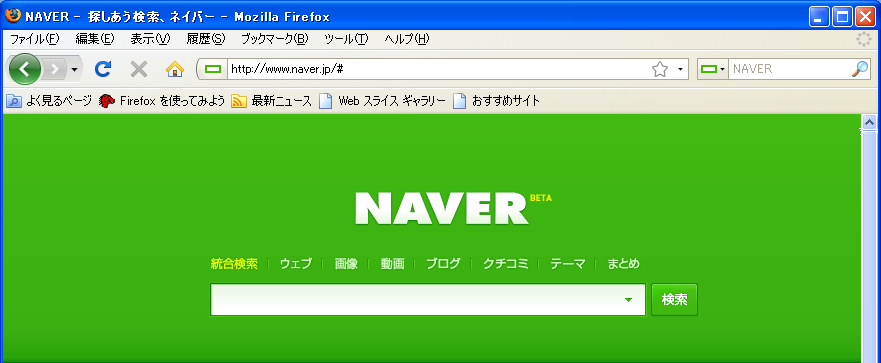Viewport: 881px width, 363px height.
Task: Click the Firefox icon in title bar
Action: [x=13, y=16]
